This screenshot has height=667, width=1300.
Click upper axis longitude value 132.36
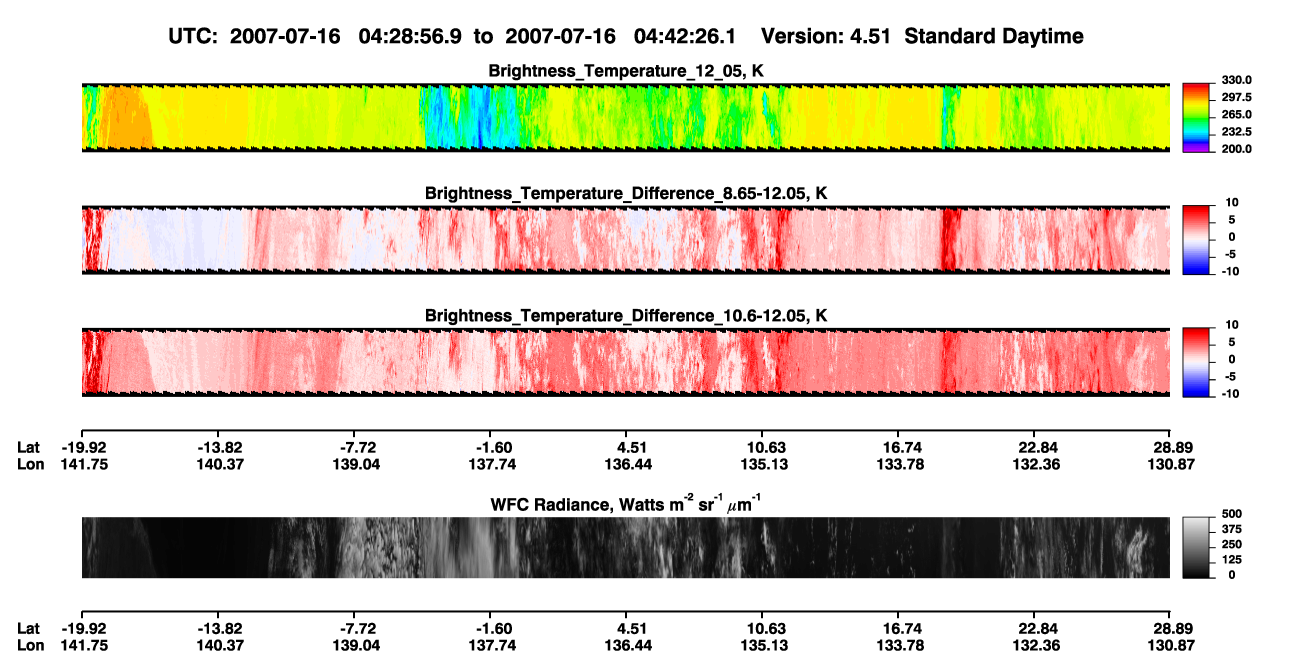click(1038, 465)
